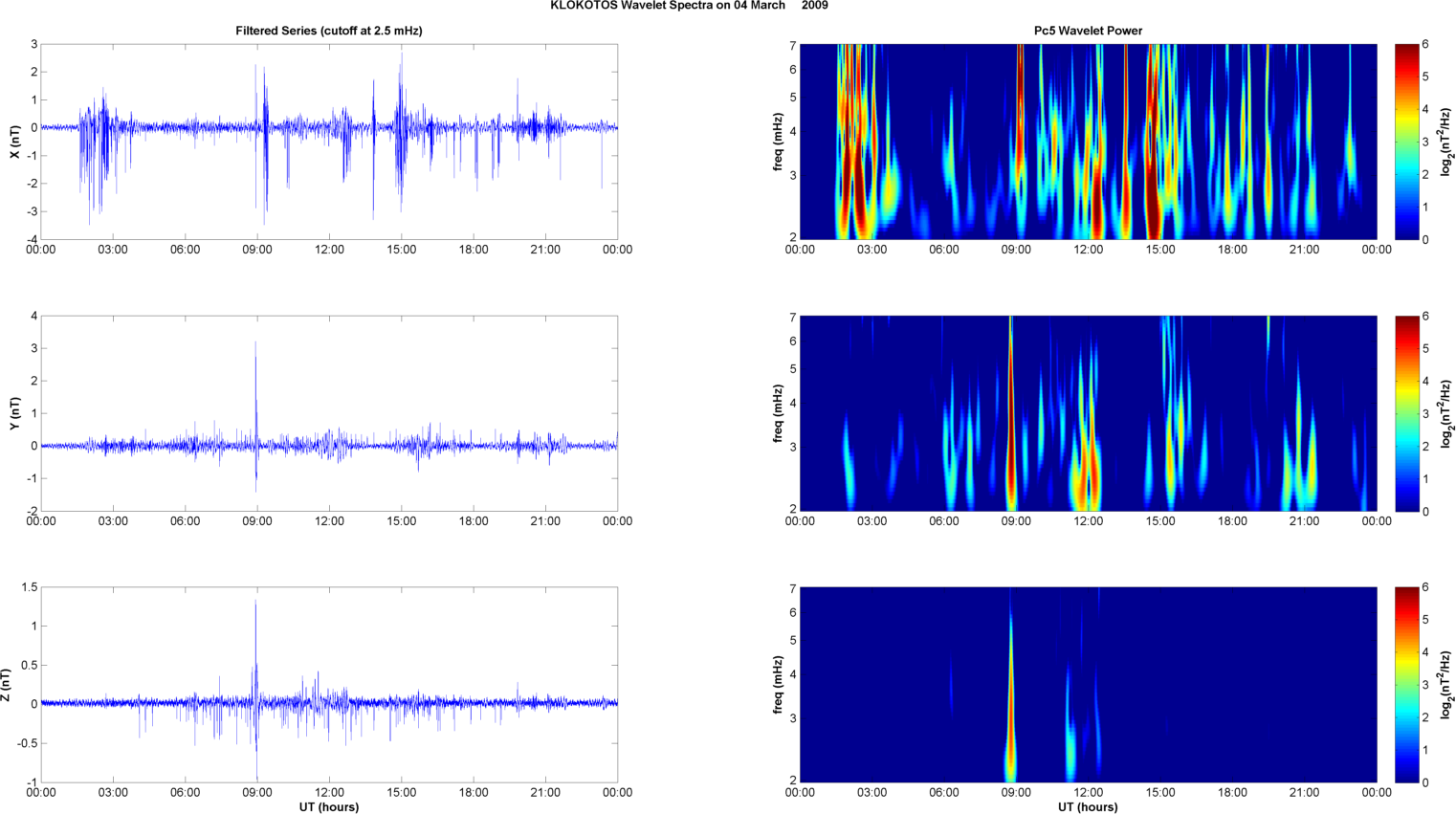Click the KLOKOTOS Wavelet Spectra figure title
1456x814 pixels.
point(689,6)
